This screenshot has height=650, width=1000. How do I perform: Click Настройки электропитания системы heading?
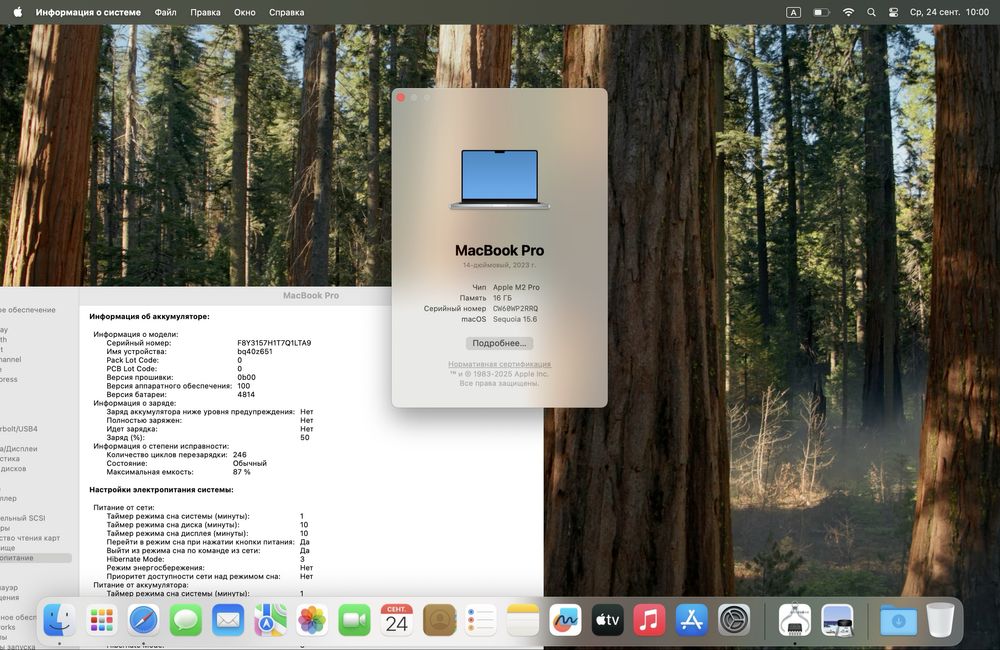tap(161, 490)
